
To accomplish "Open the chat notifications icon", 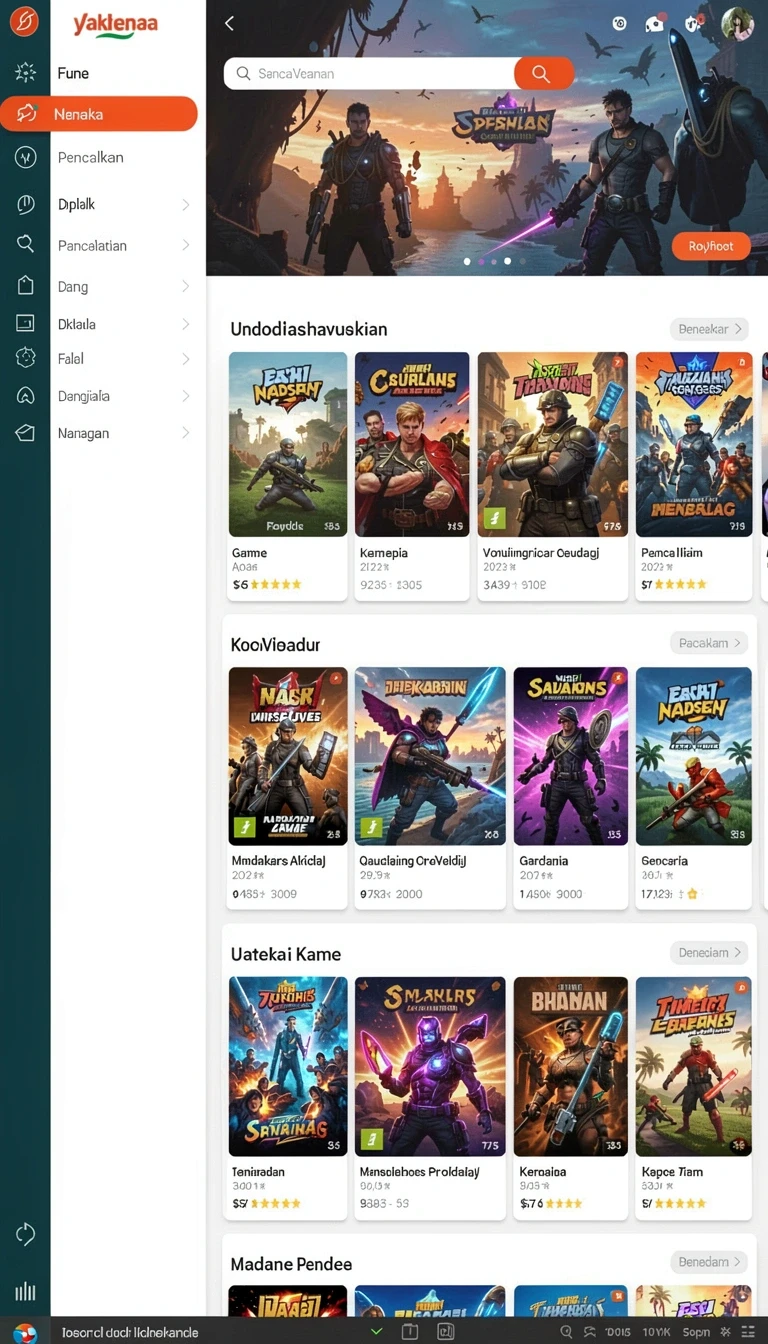I will pos(655,24).
